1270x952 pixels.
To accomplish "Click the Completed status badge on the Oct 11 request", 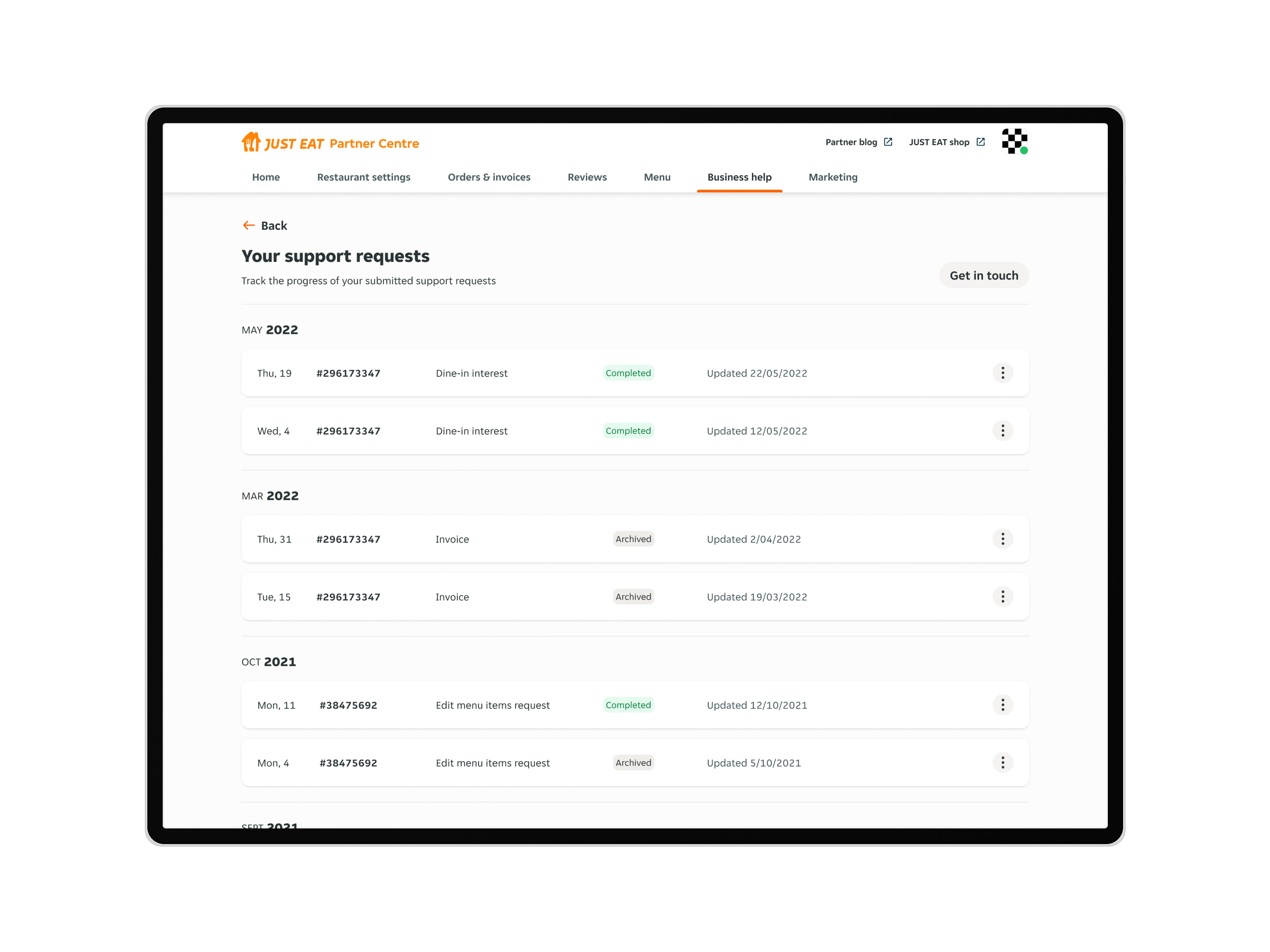I will click(628, 705).
